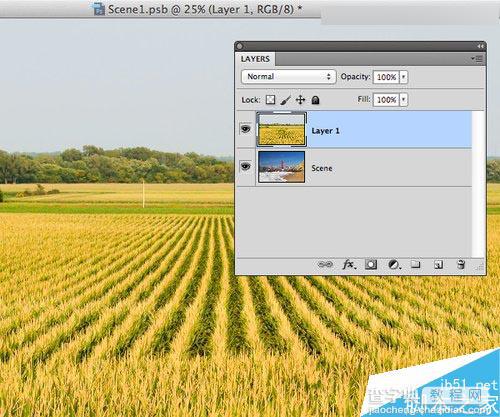Select the Scene layer name
This screenshot has width=500, height=417.
click(322, 168)
